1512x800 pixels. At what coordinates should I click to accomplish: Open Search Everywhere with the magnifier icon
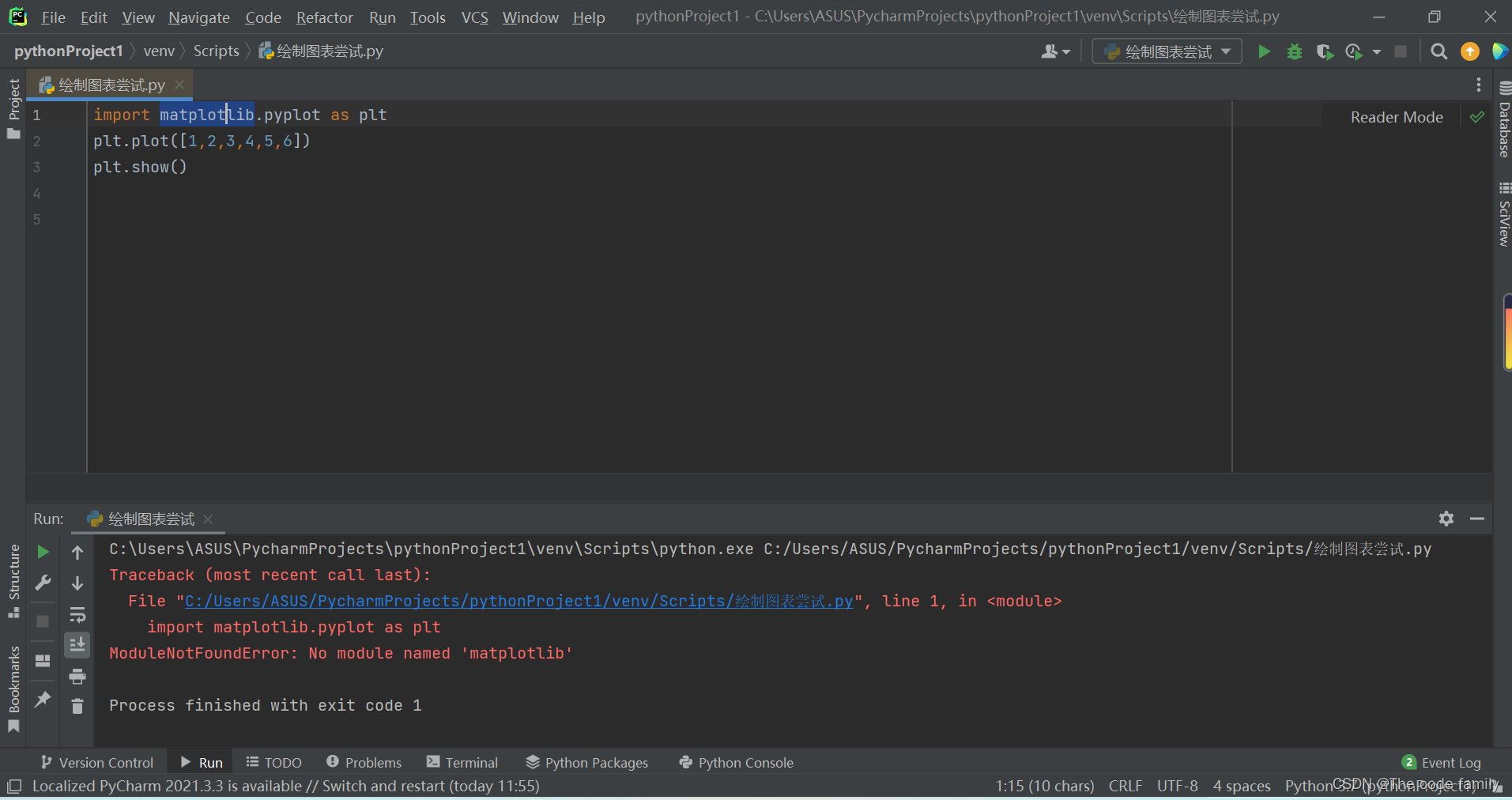(x=1439, y=51)
